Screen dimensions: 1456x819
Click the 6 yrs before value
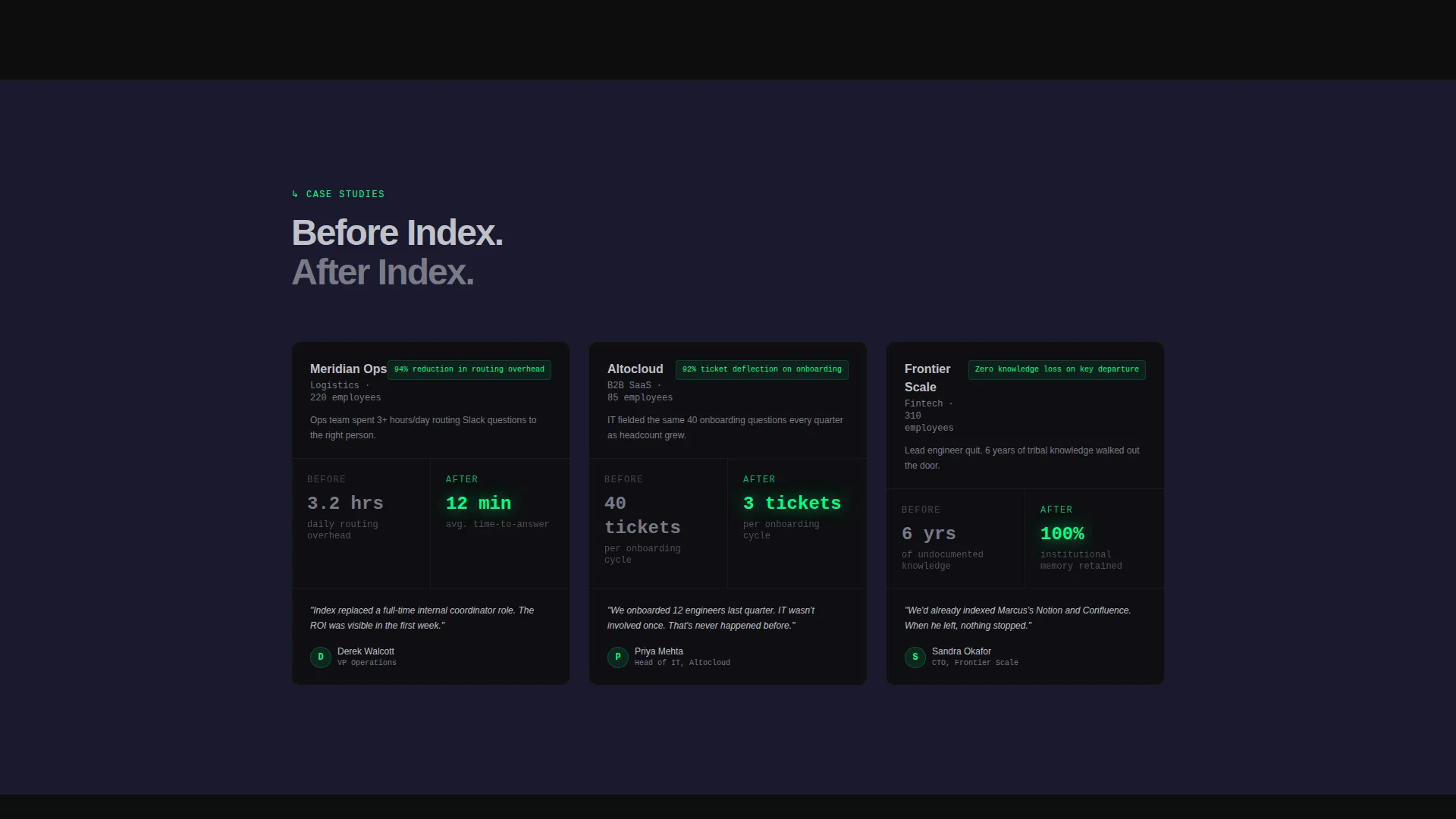pyautogui.click(x=929, y=534)
